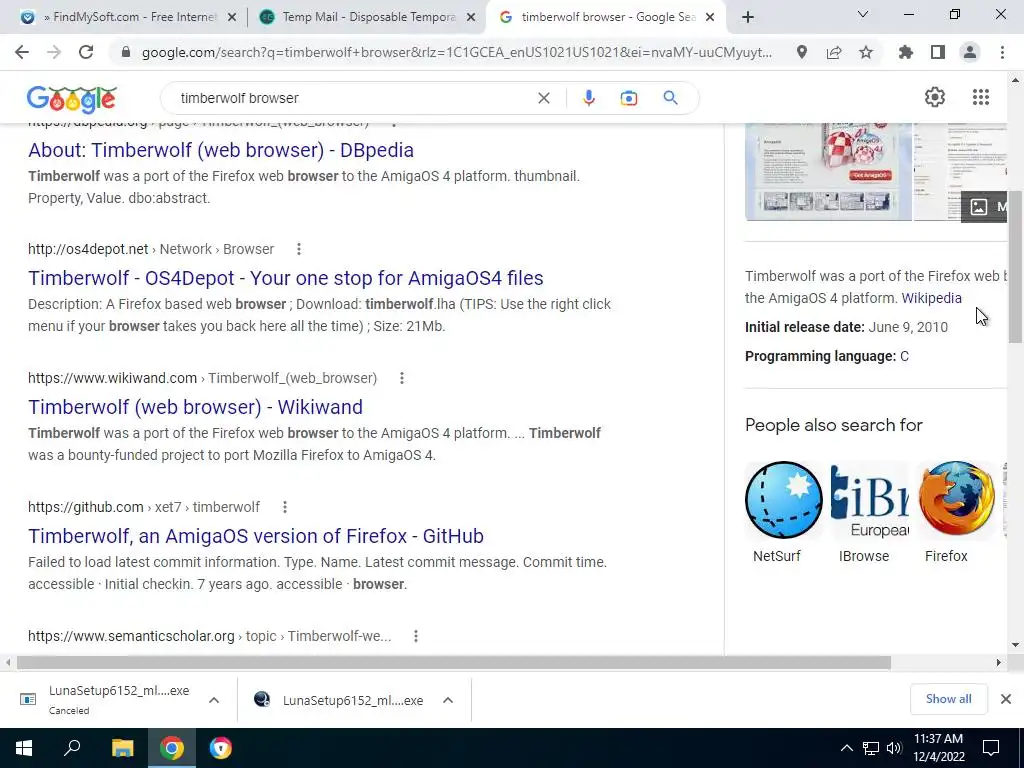The height and width of the screenshot is (768, 1024).
Task: Click the horizontal scrollbar thumb
Action: pyautogui.click(x=453, y=663)
